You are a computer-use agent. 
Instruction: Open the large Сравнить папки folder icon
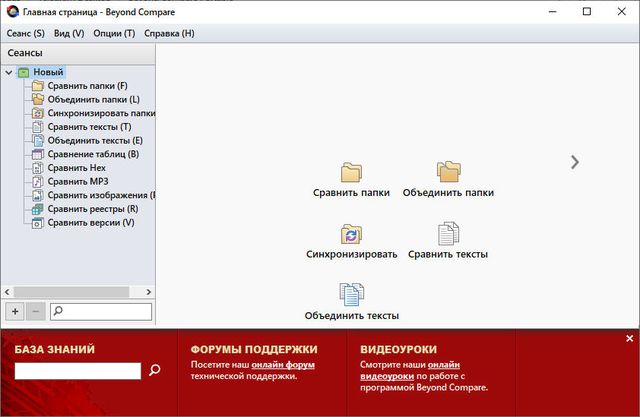pyautogui.click(x=351, y=172)
